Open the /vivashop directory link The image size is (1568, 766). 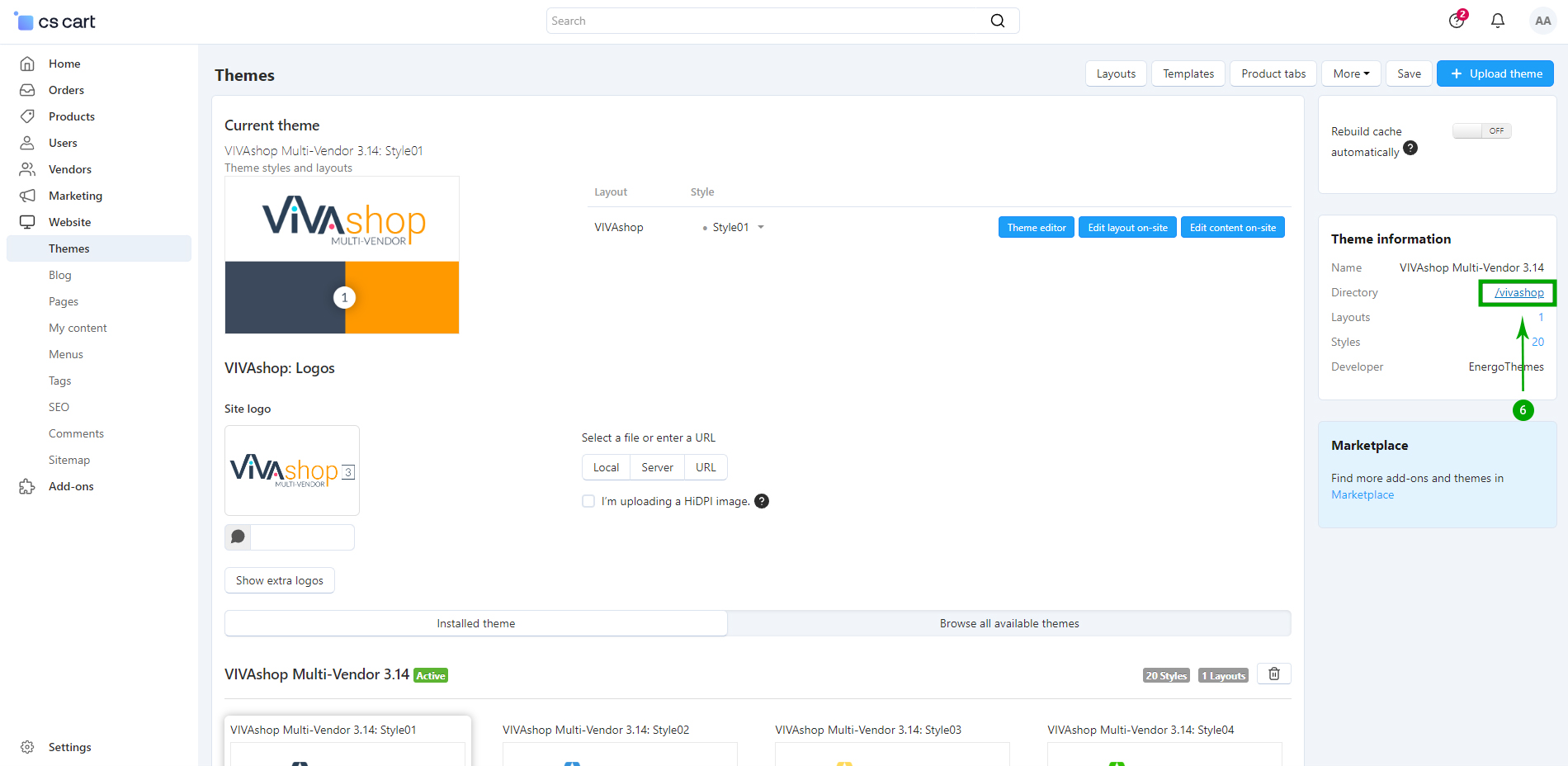(x=1518, y=293)
